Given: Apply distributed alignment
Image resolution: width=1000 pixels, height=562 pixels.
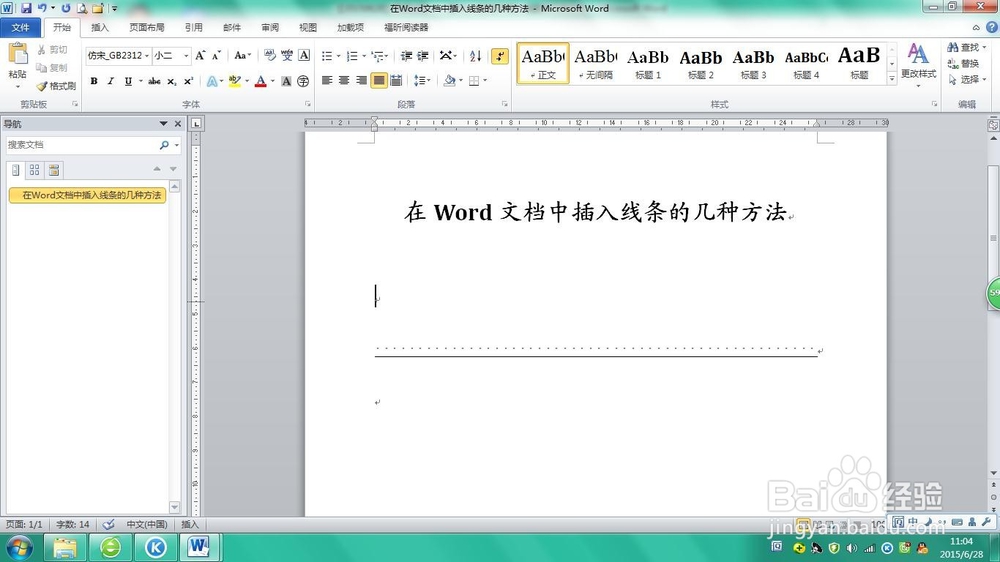Looking at the screenshot, I should [396, 80].
